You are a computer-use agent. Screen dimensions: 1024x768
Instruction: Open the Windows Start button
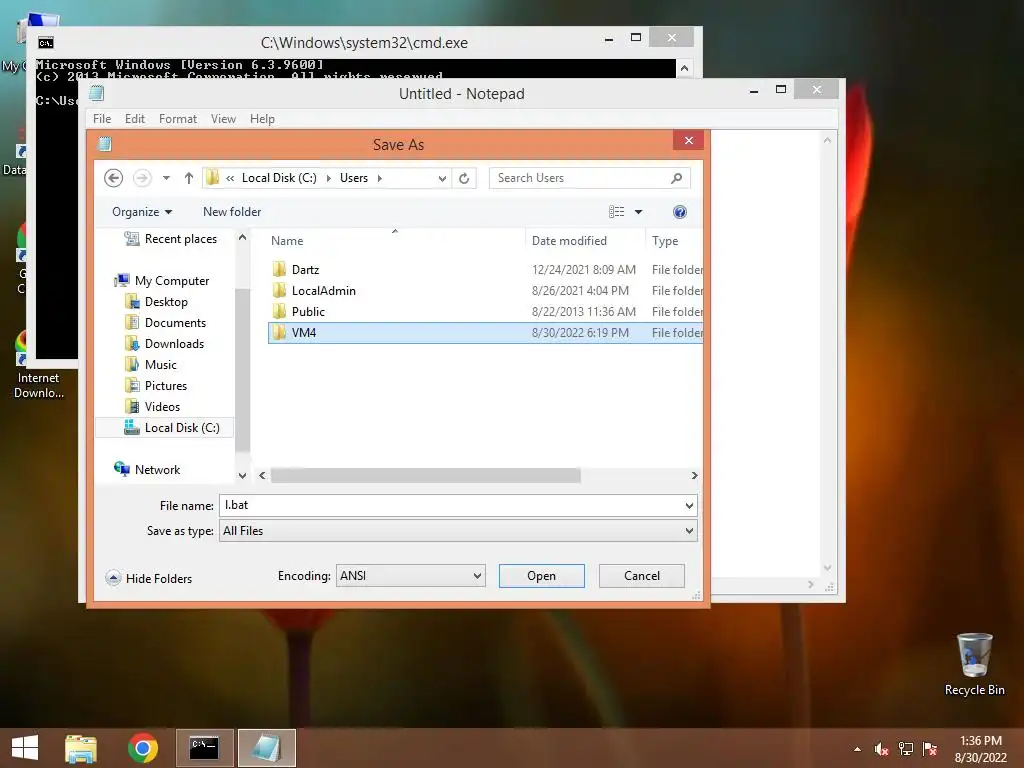(x=25, y=748)
